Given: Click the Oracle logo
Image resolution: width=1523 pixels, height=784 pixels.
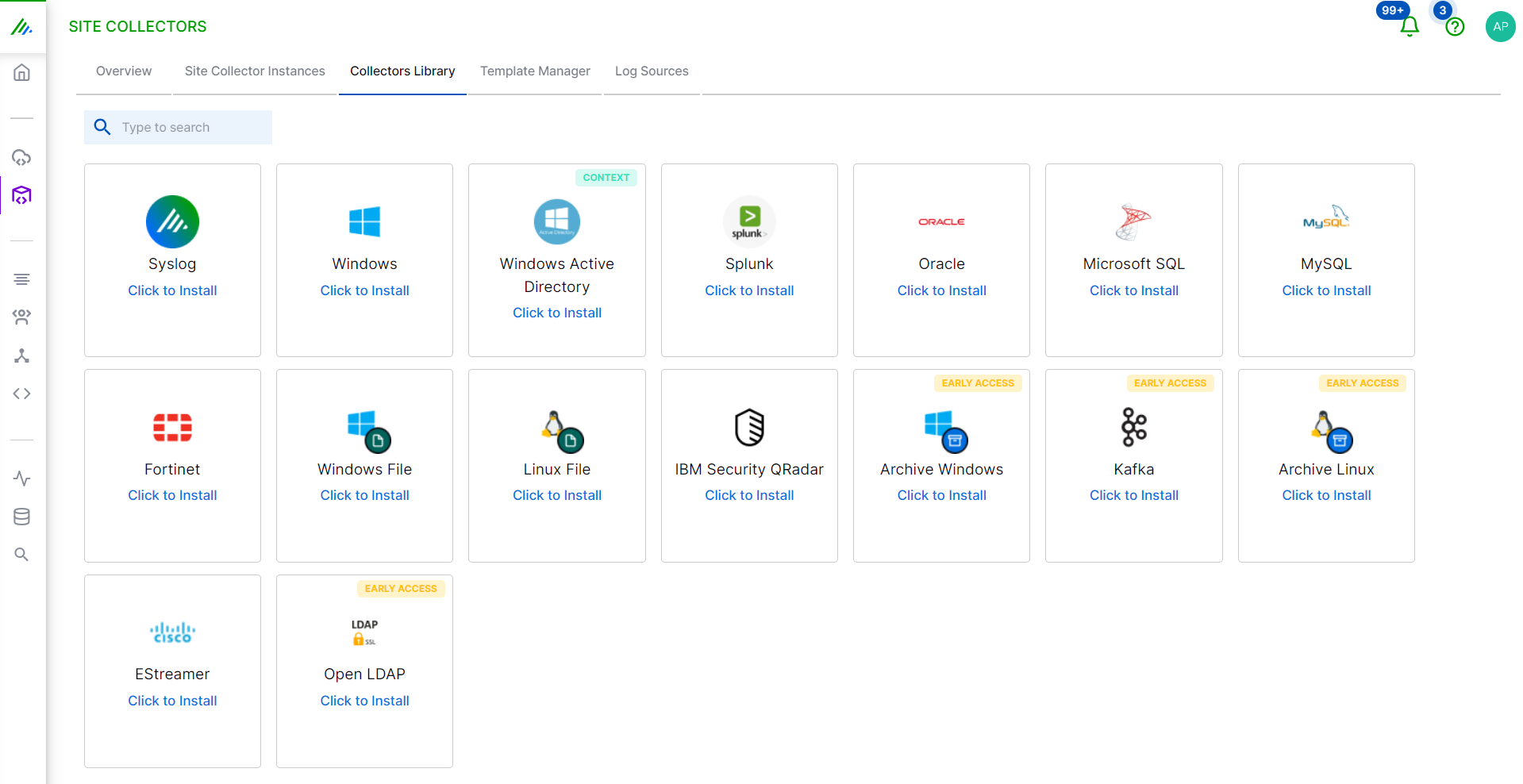Looking at the screenshot, I should pyautogui.click(x=942, y=221).
